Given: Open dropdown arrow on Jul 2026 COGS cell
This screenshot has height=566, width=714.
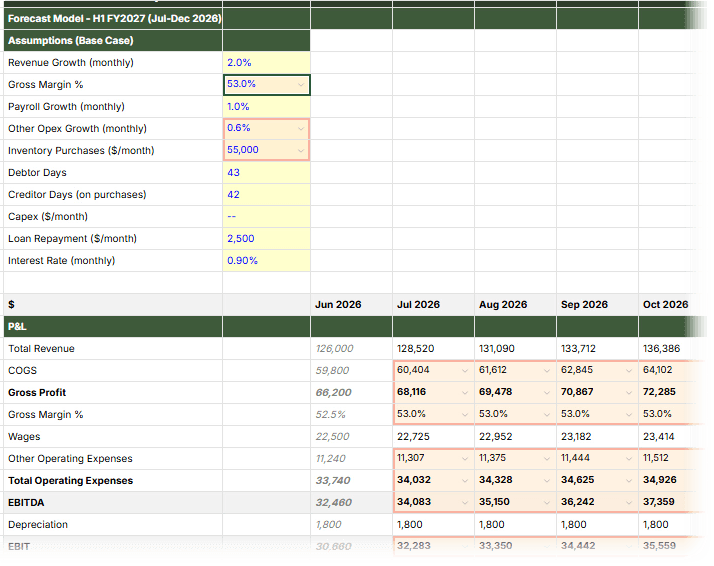Looking at the screenshot, I should pos(464,371).
